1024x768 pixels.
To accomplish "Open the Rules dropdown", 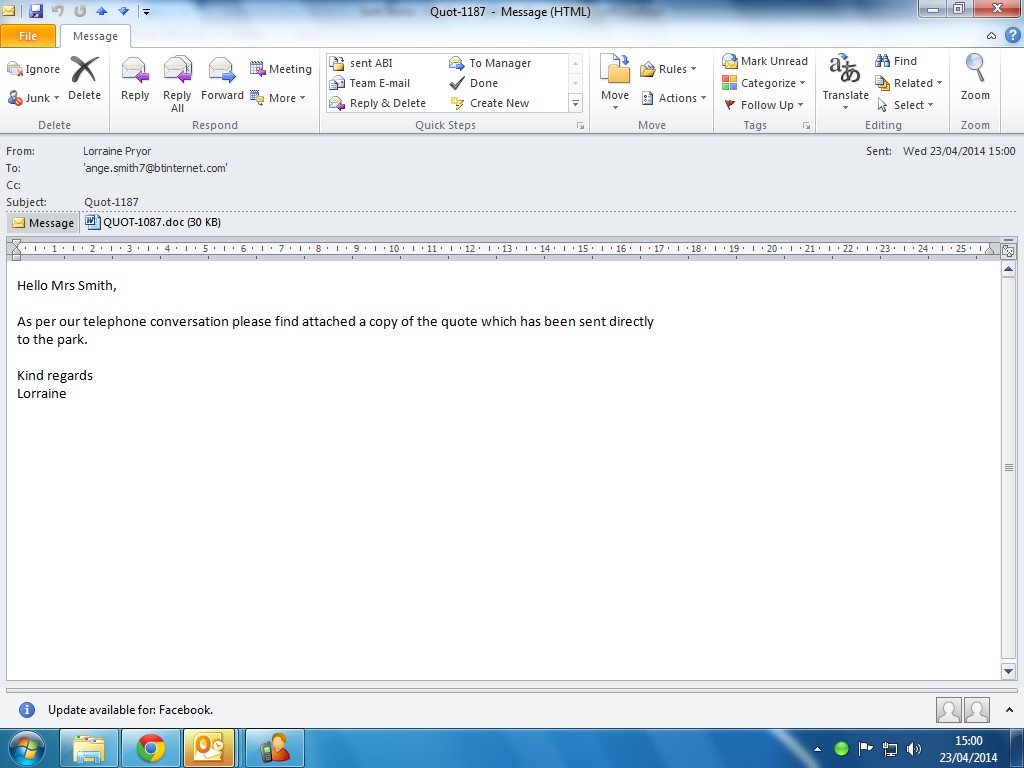I will coord(668,69).
